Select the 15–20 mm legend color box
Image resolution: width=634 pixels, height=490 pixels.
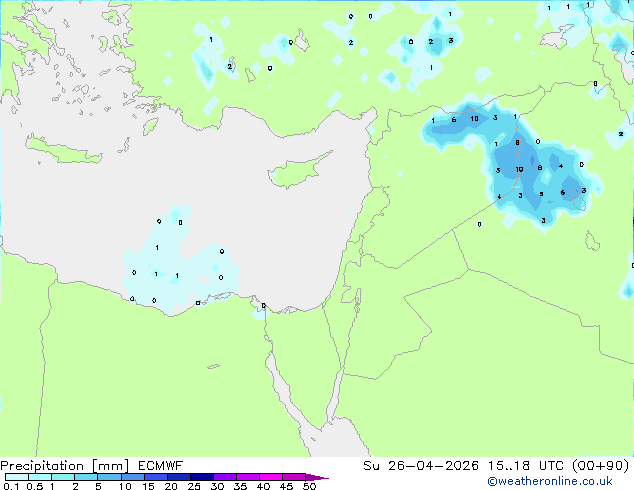pyautogui.click(x=155, y=477)
